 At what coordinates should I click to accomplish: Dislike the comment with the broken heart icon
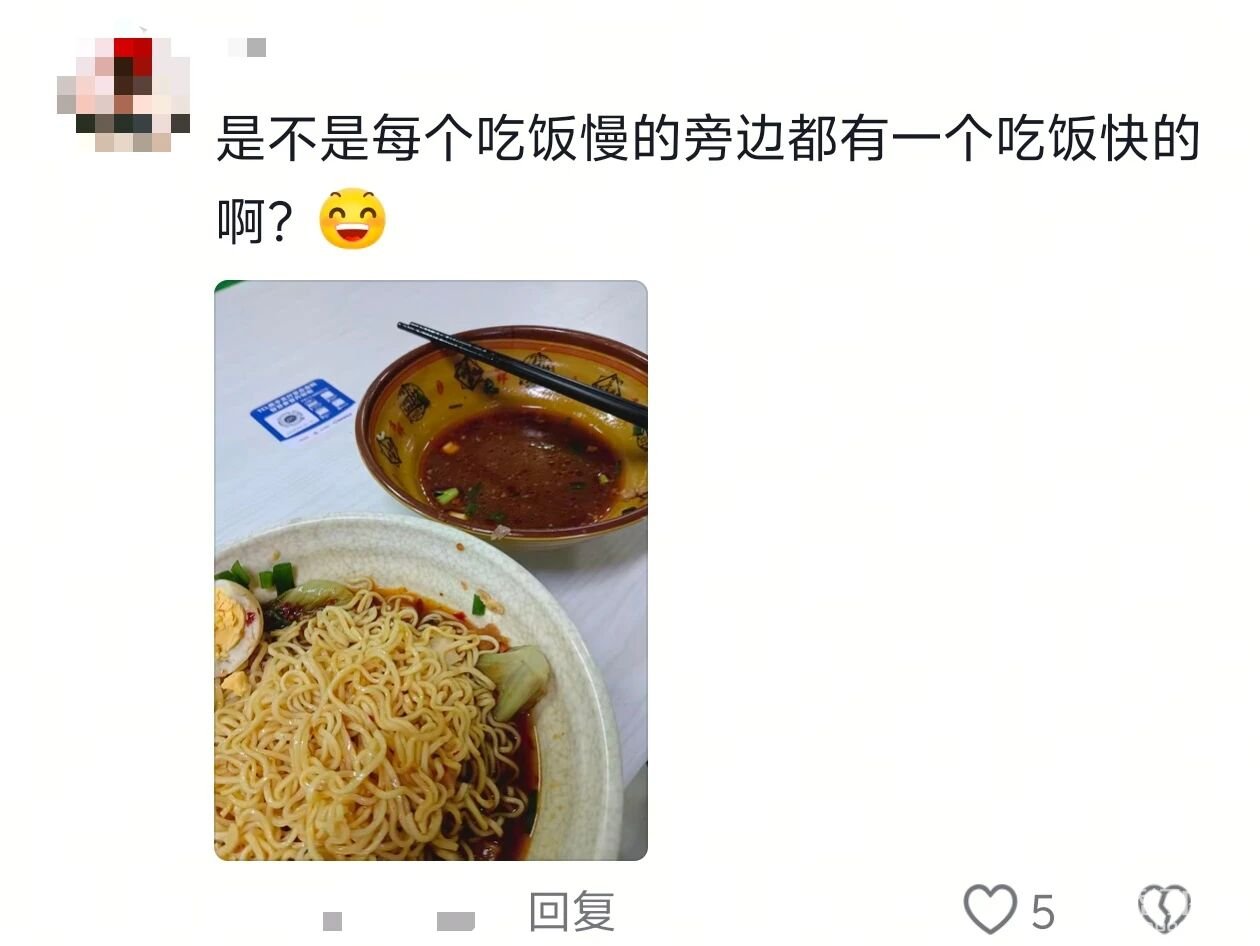[1165, 910]
